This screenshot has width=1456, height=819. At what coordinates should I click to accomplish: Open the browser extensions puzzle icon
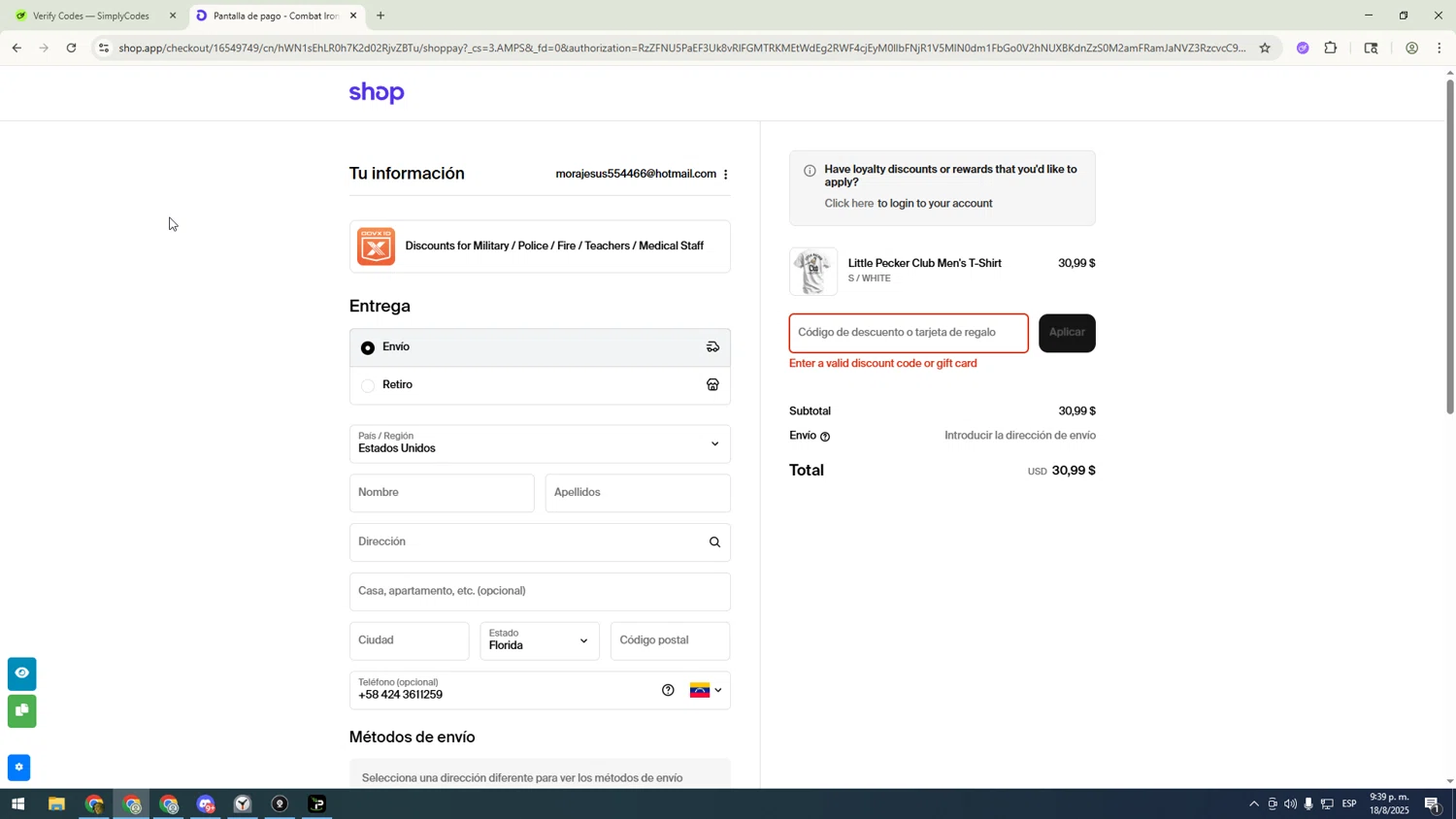1331,48
